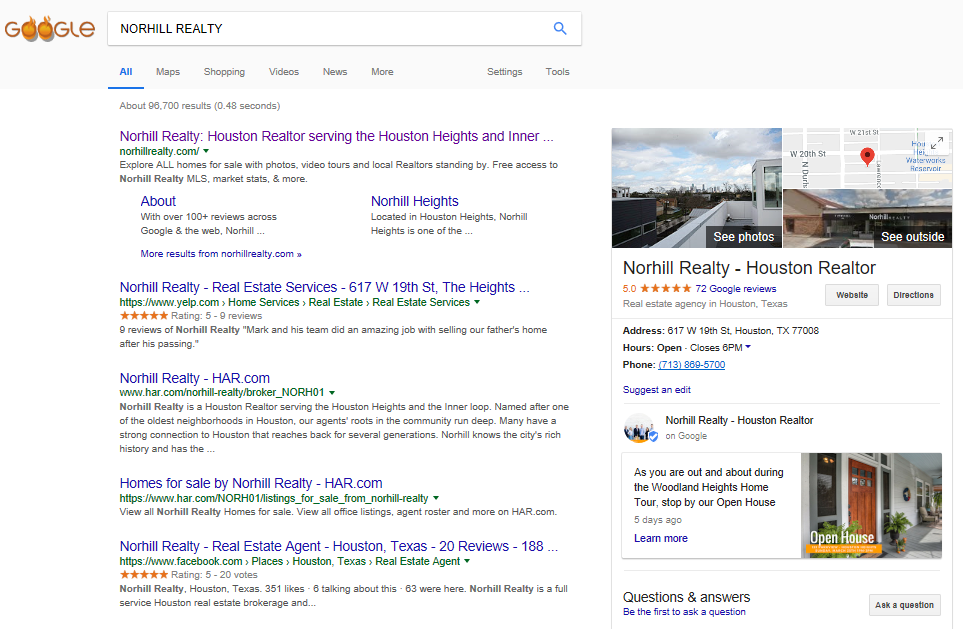This screenshot has height=629, width=963.
Task: Click the Norhill Realty - Houston Realtor panel title
Action: point(749,268)
